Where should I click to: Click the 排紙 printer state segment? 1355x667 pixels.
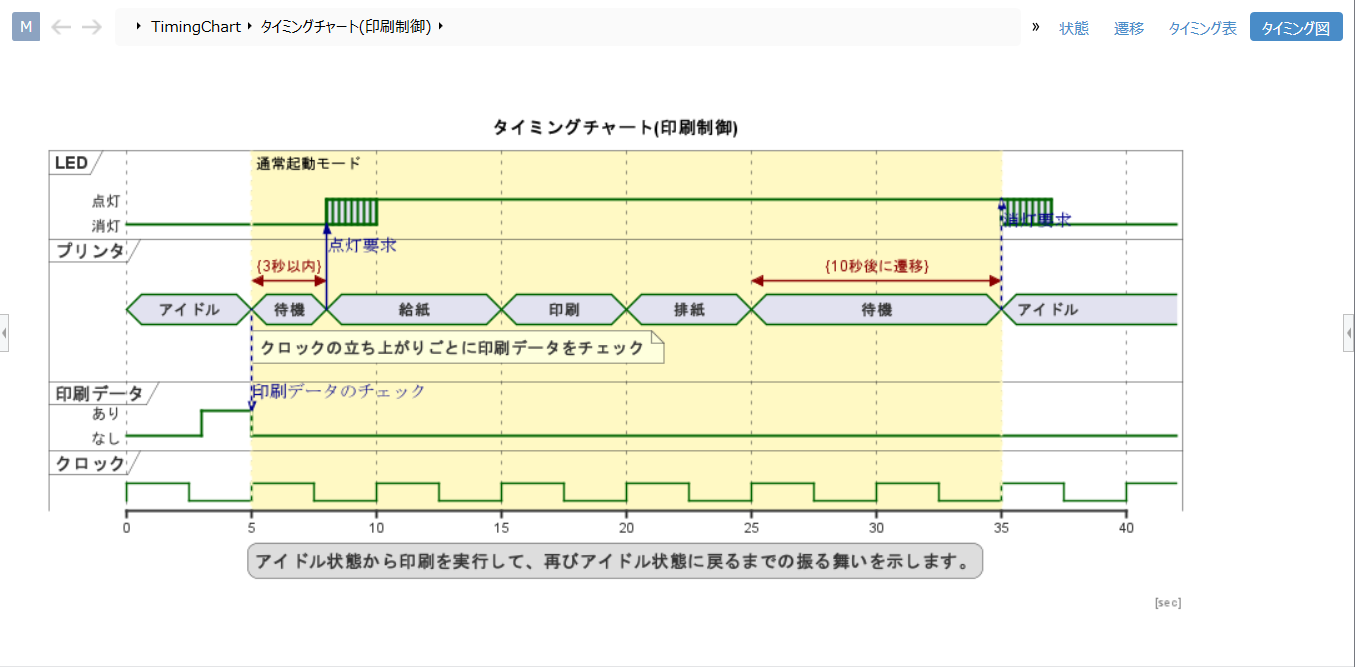pyautogui.click(x=689, y=310)
